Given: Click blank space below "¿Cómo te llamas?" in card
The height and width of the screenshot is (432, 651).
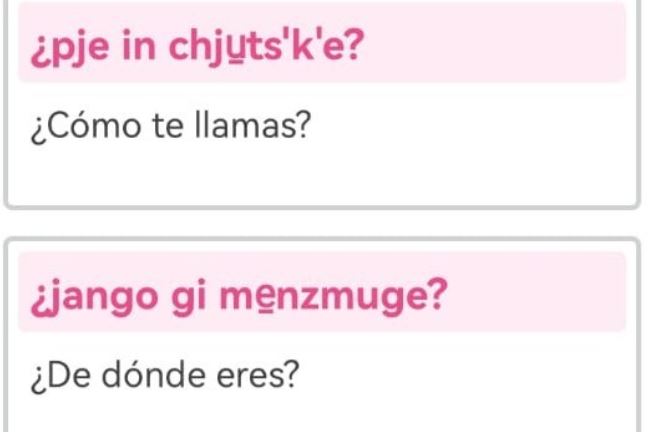Looking at the screenshot, I should tap(322, 174).
